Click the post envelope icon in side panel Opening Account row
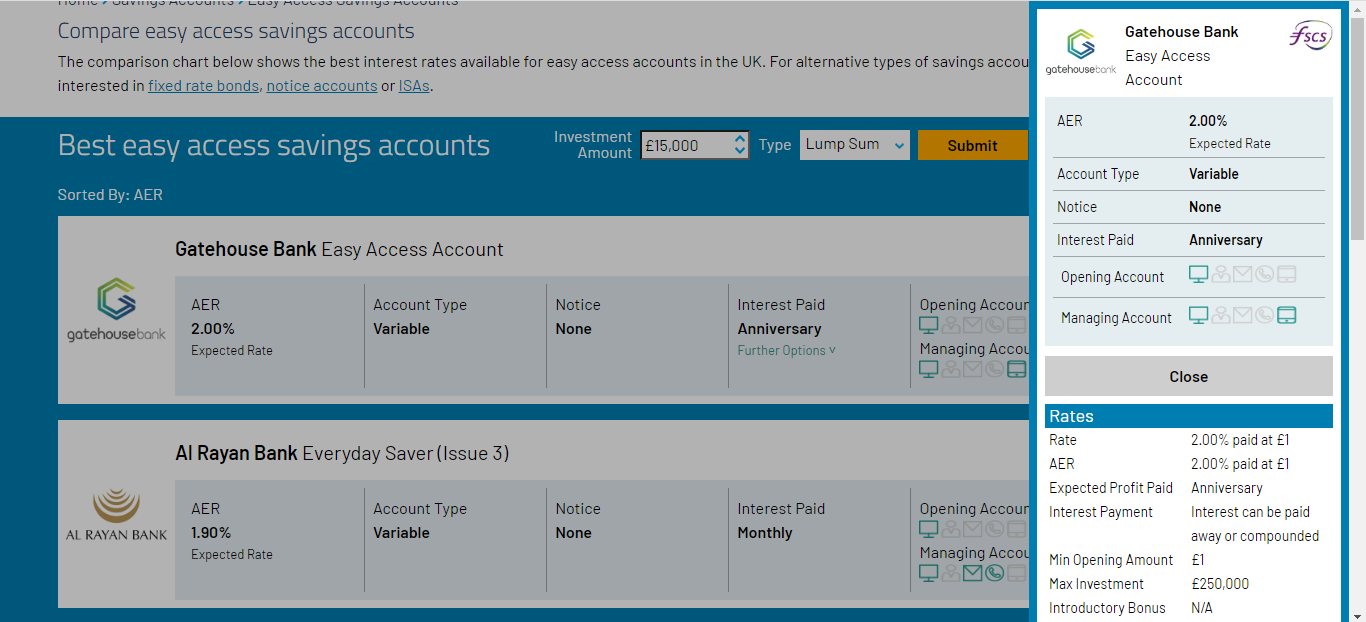The width and height of the screenshot is (1366, 622). [x=1242, y=275]
